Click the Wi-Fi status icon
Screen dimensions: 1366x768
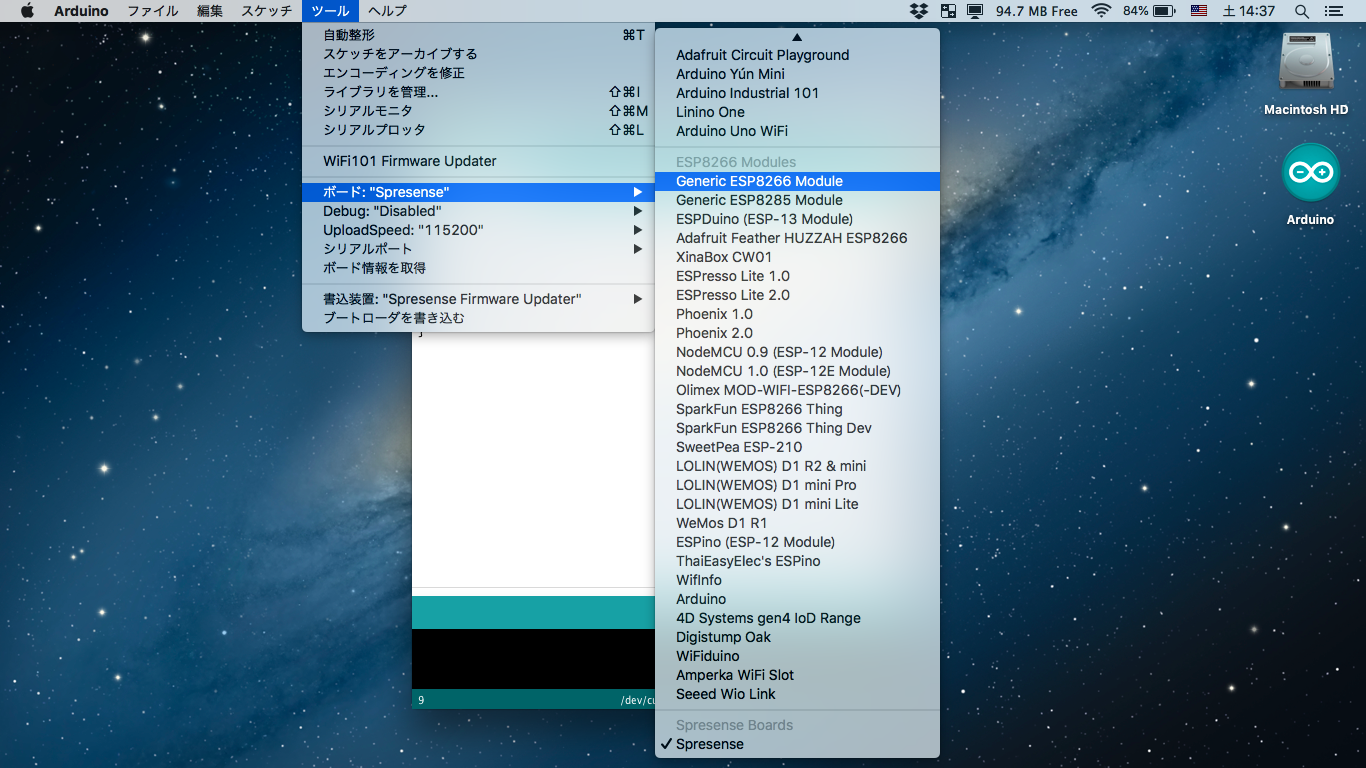tap(1102, 11)
